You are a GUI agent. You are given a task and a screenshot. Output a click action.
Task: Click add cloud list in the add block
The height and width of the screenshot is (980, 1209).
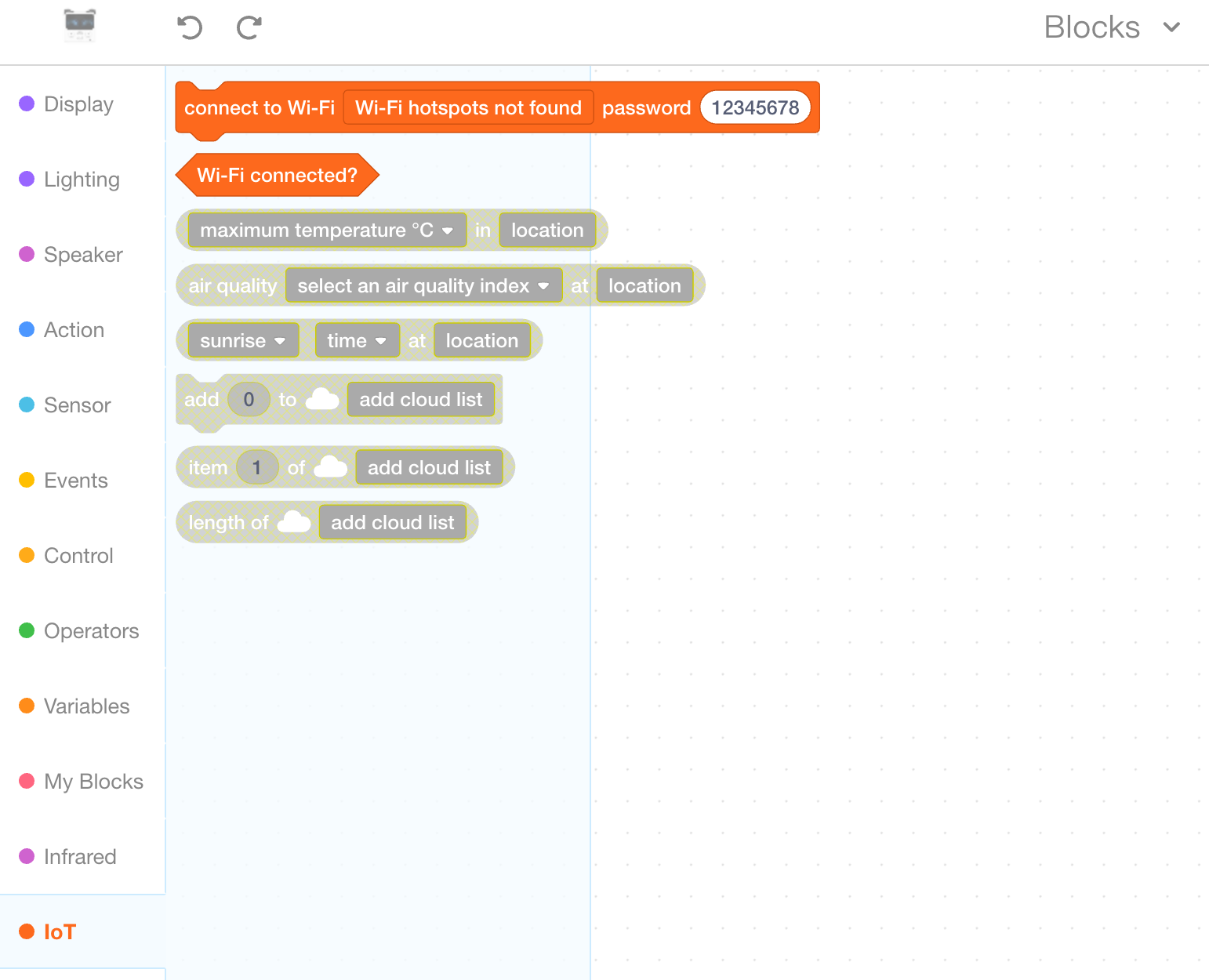tap(421, 400)
